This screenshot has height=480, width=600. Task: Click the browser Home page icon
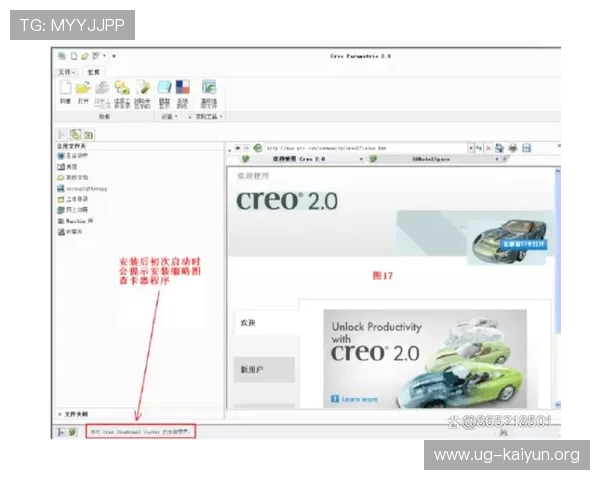[x=499, y=148]
